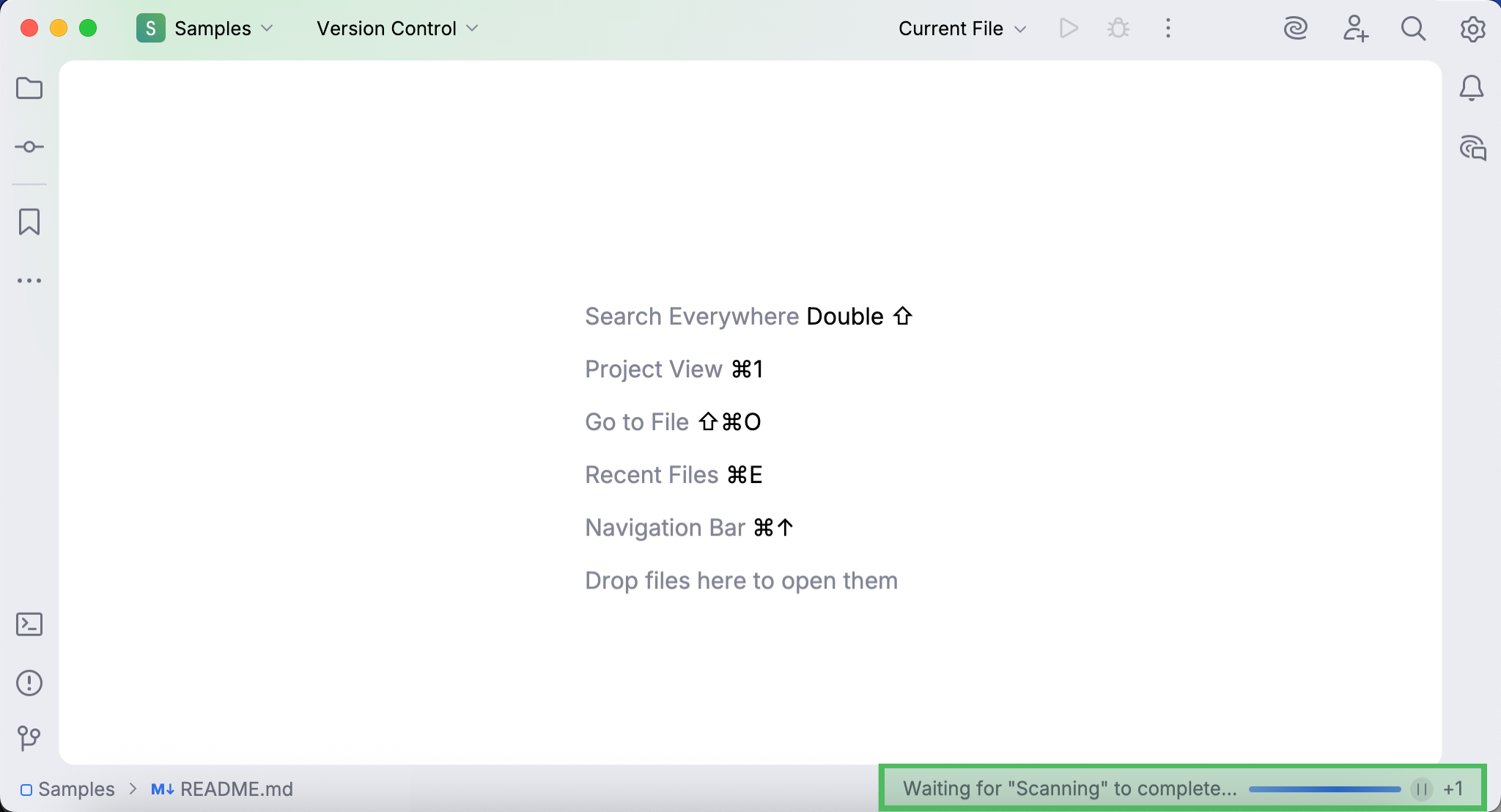Pause the Scanning background task
Image resolution: width=1501 pixels, height=812 pixels.
(x=1420, y=789)
